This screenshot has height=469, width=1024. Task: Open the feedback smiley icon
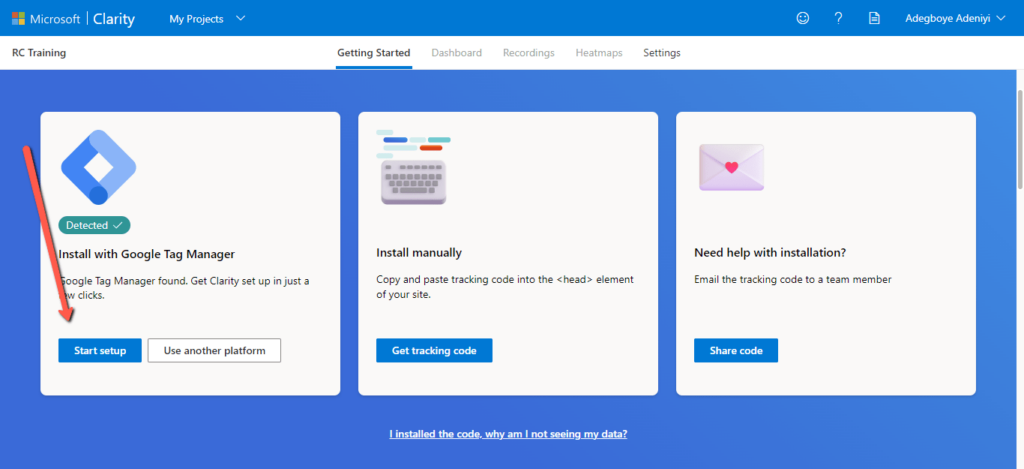click(x=803, y=18)
